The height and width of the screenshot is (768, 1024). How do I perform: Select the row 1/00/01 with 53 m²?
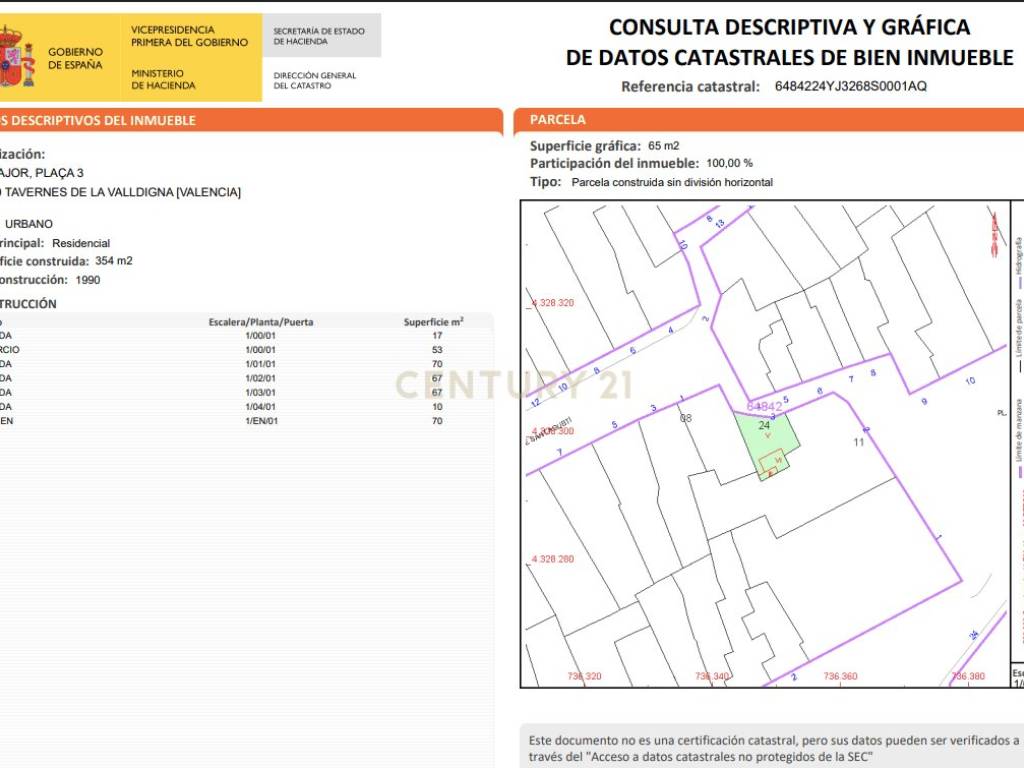260,350
